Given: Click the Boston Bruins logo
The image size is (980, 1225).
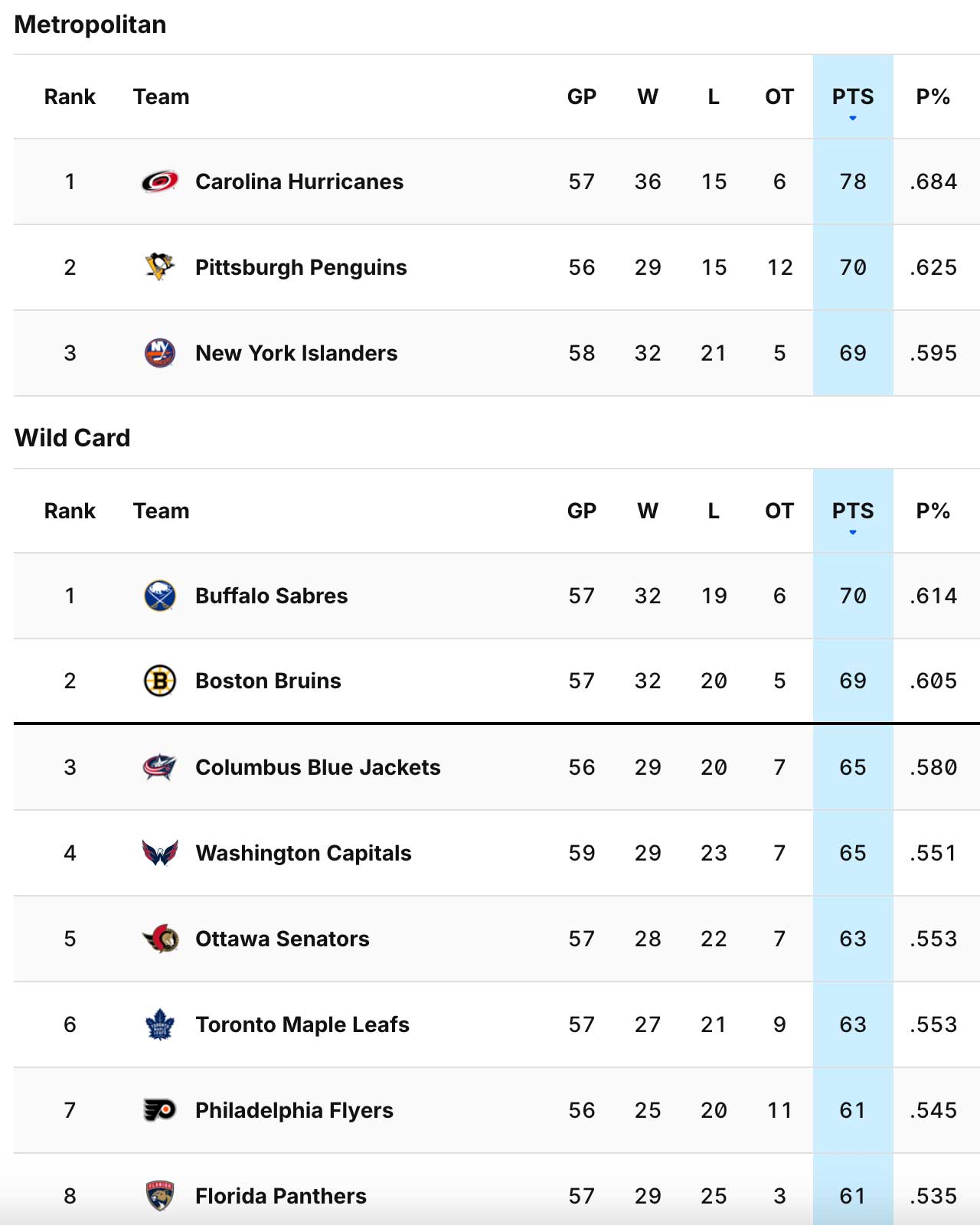Looking at the screenshot, I should (160, 681).
